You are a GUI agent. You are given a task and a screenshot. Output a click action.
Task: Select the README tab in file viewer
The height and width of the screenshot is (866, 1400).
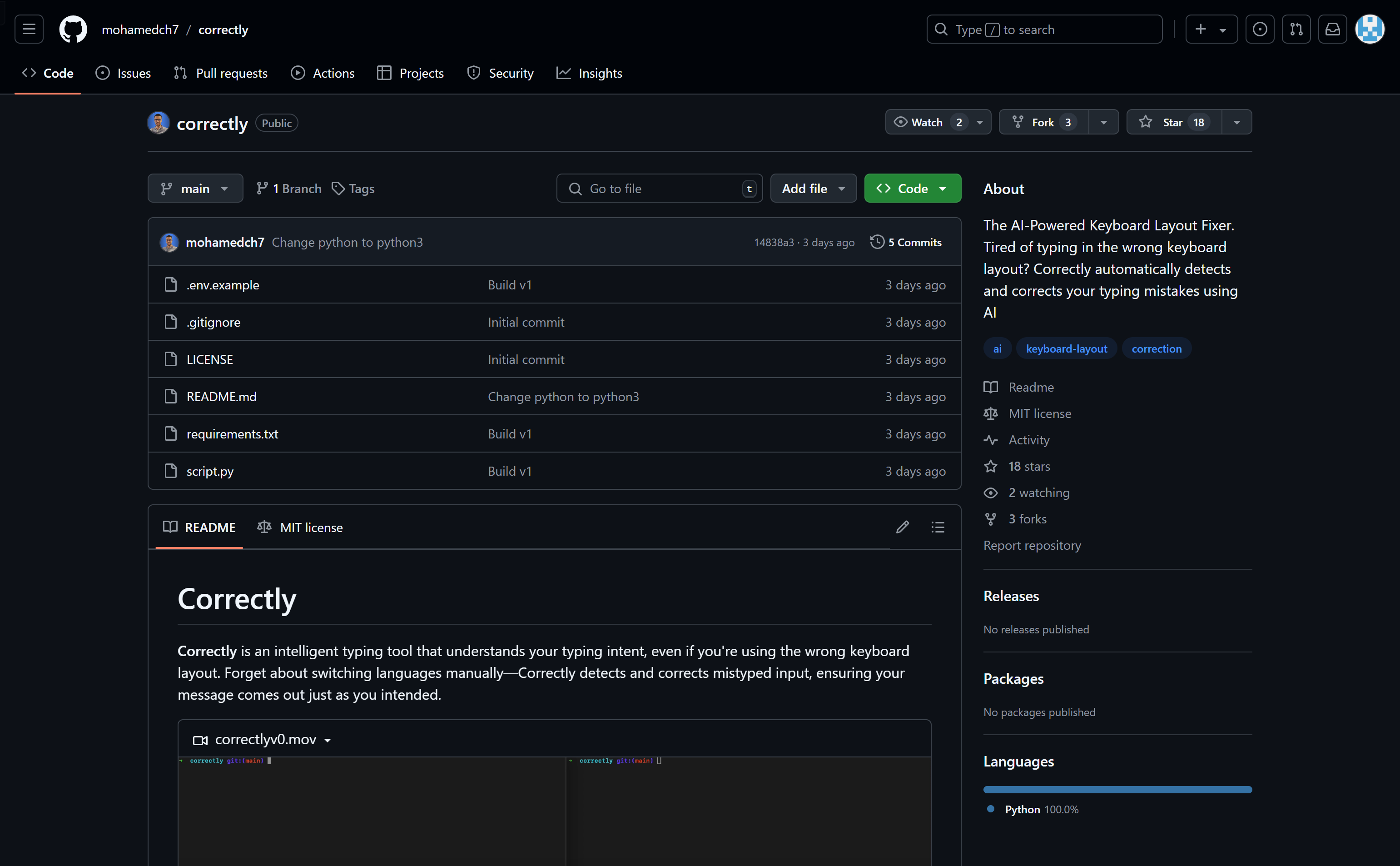tap(199, 528)
